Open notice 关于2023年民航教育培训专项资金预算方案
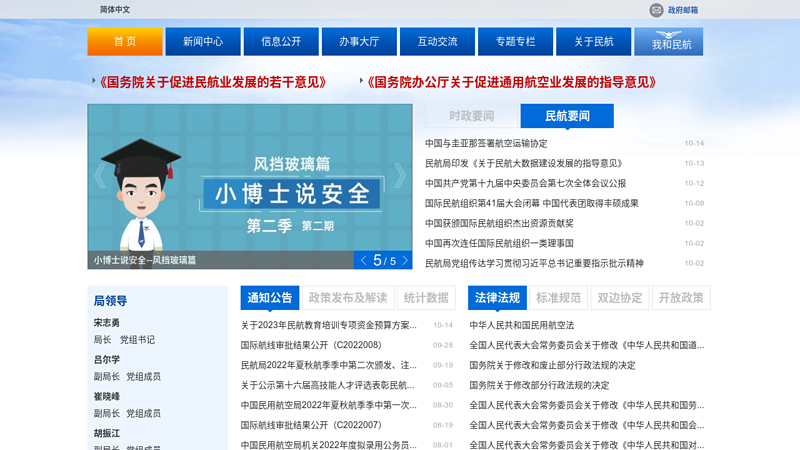Screen dimensions: 800x450 click(329, 325)
